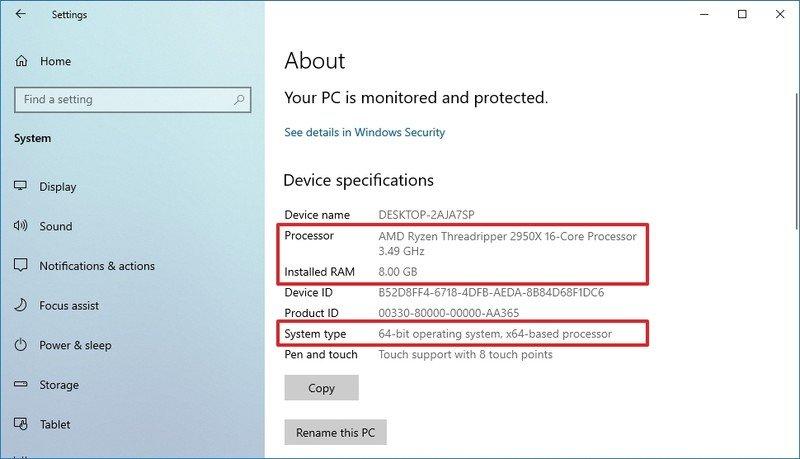Open Notifications & actions icon
The width and height of the screenshot is (800, 459).
click(20, 265)
